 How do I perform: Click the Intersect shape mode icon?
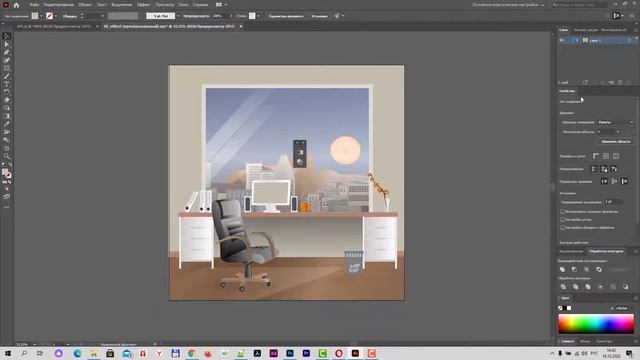587,269
